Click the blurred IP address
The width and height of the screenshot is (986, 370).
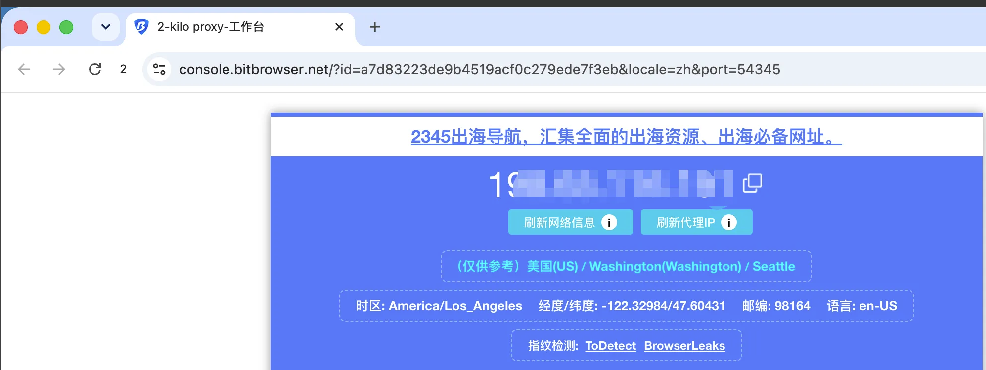[611, 184]
